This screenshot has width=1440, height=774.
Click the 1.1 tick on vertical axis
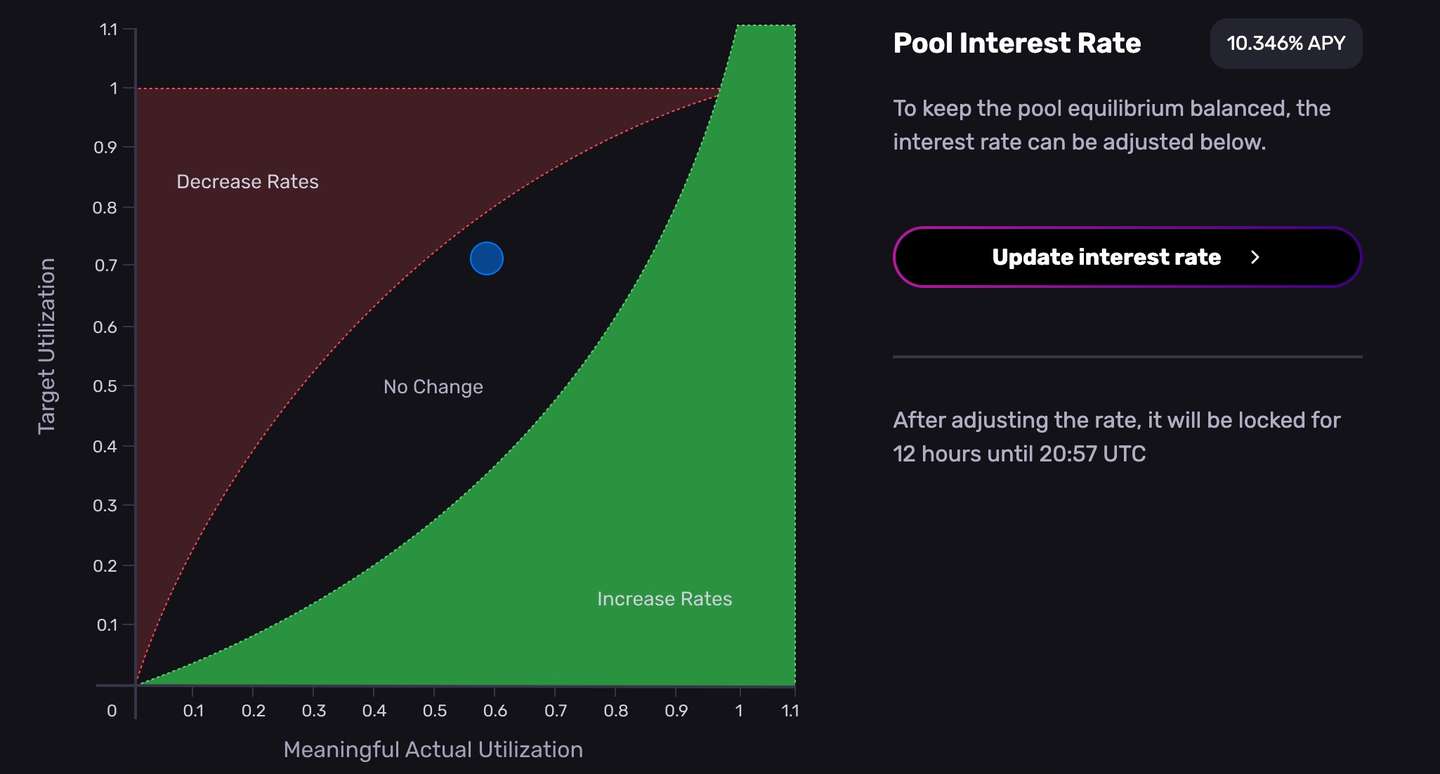coord(108,30)
